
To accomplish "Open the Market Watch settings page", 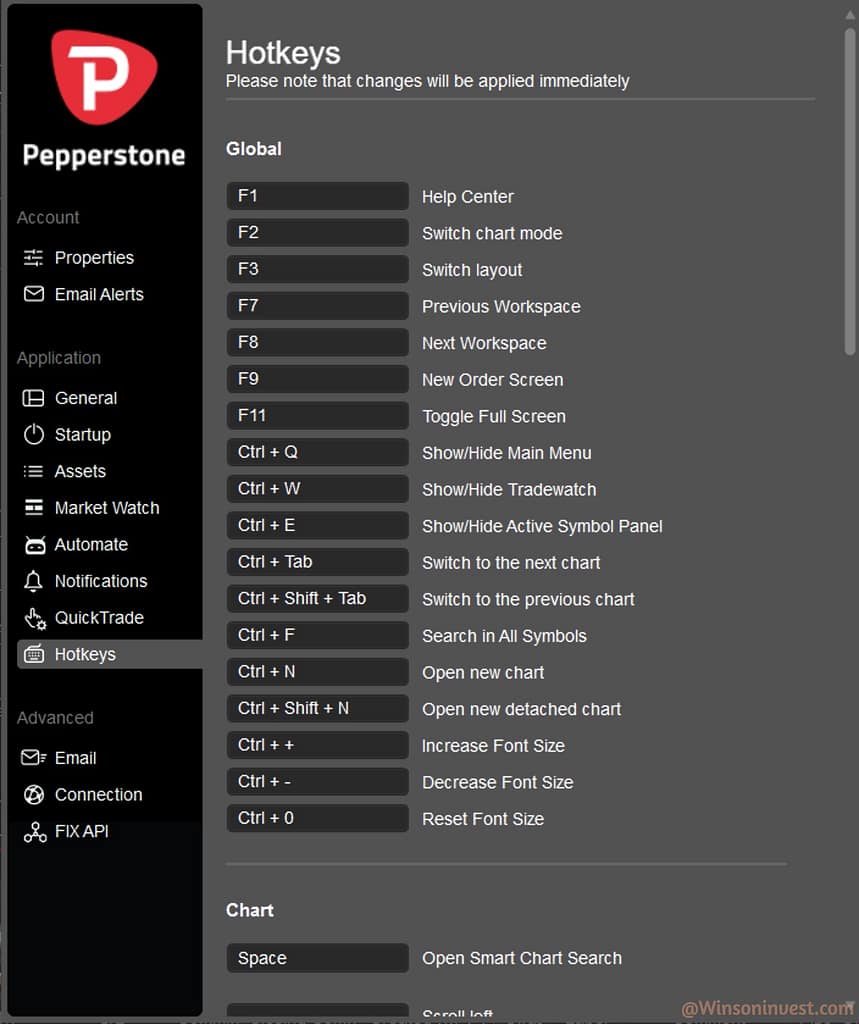I will click(x=106, y=508).
